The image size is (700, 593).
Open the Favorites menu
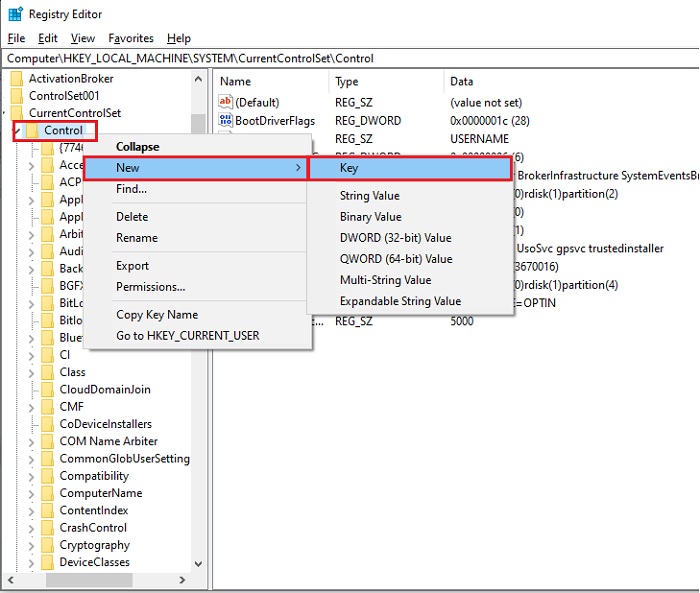point(131,38)
